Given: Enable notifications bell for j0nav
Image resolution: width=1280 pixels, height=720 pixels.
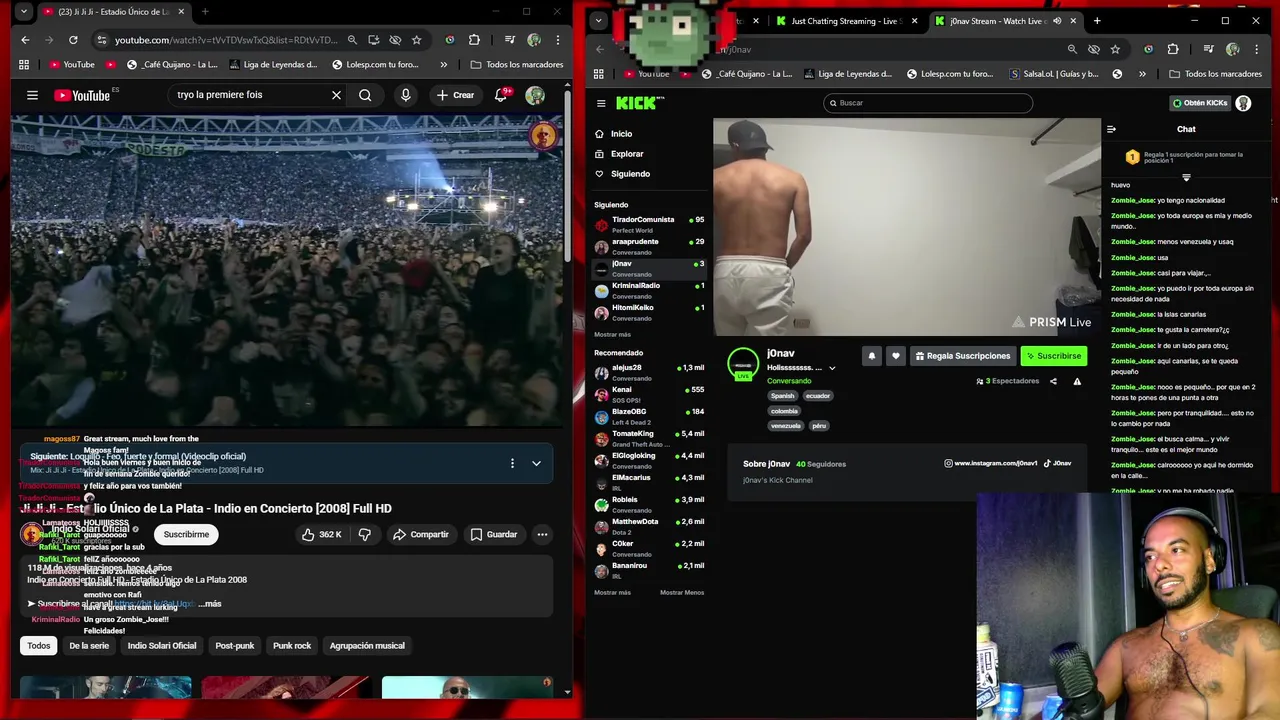Looking at the screenshot, I should coord(871,356).
